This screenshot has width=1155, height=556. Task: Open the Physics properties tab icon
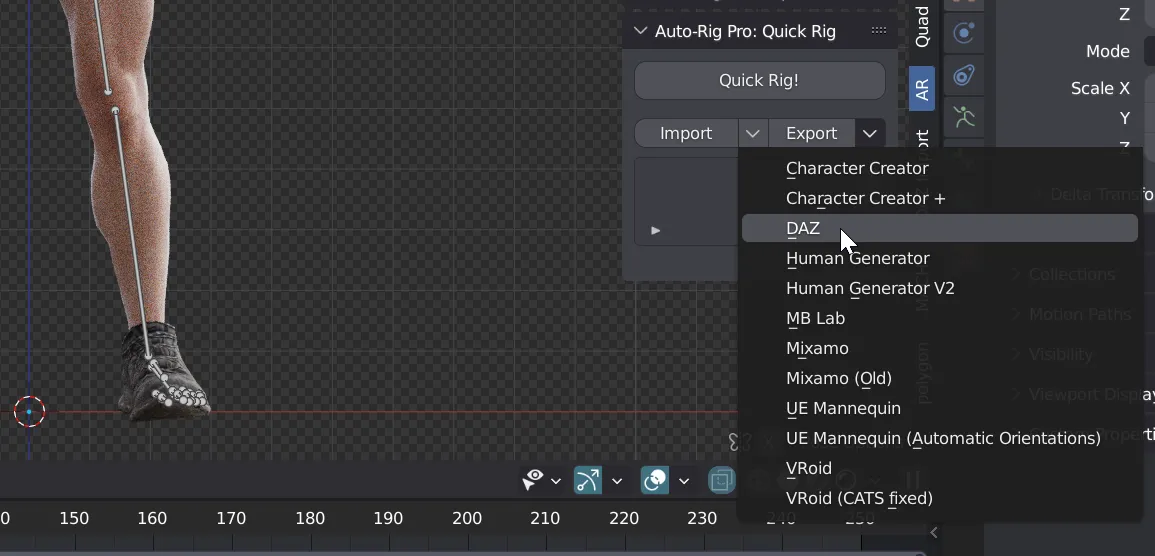[x=963, y=33]
